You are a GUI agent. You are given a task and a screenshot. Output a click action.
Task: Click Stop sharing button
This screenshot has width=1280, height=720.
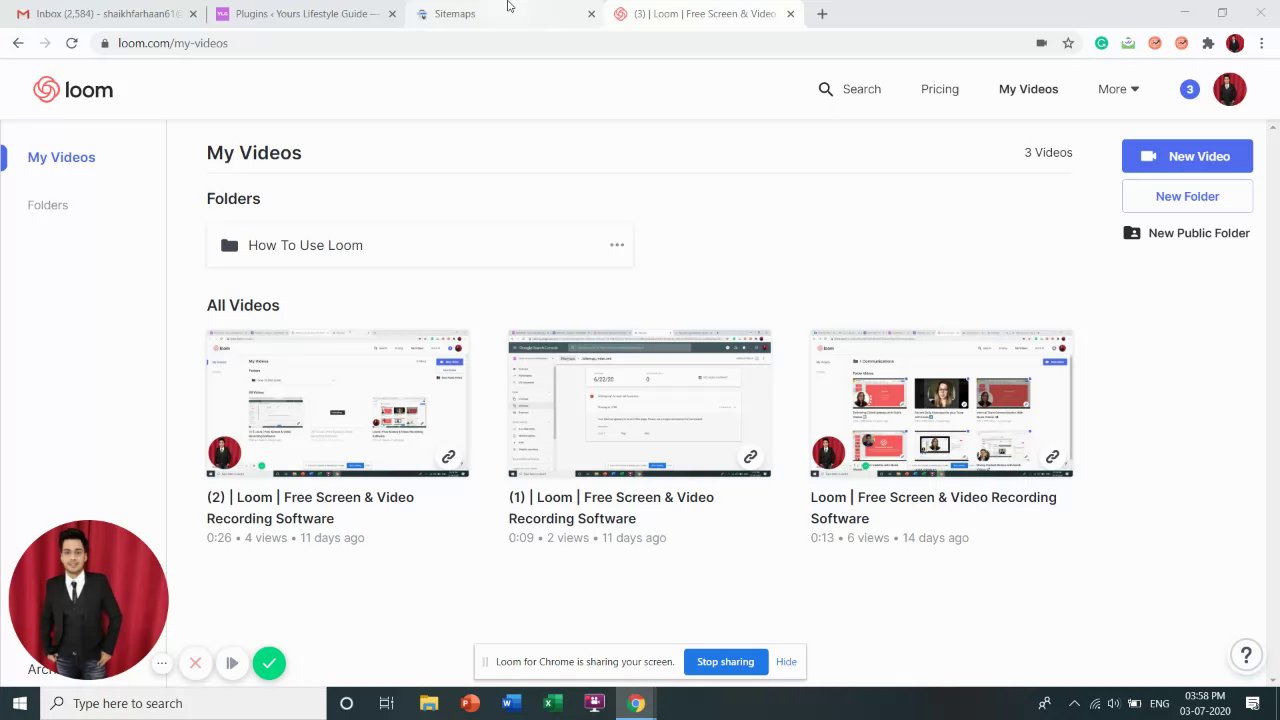coord(725,662)
